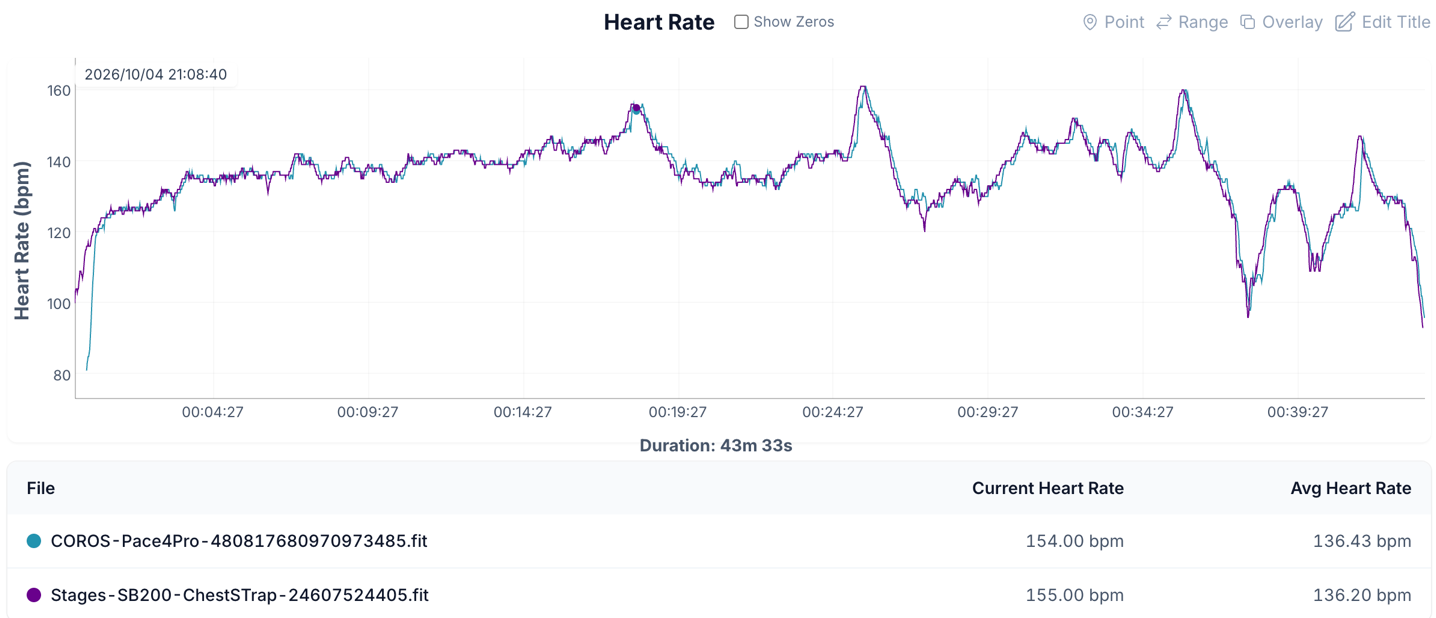Select the Stages-SB200-ChestSTrap fit file row

(718, 595)
